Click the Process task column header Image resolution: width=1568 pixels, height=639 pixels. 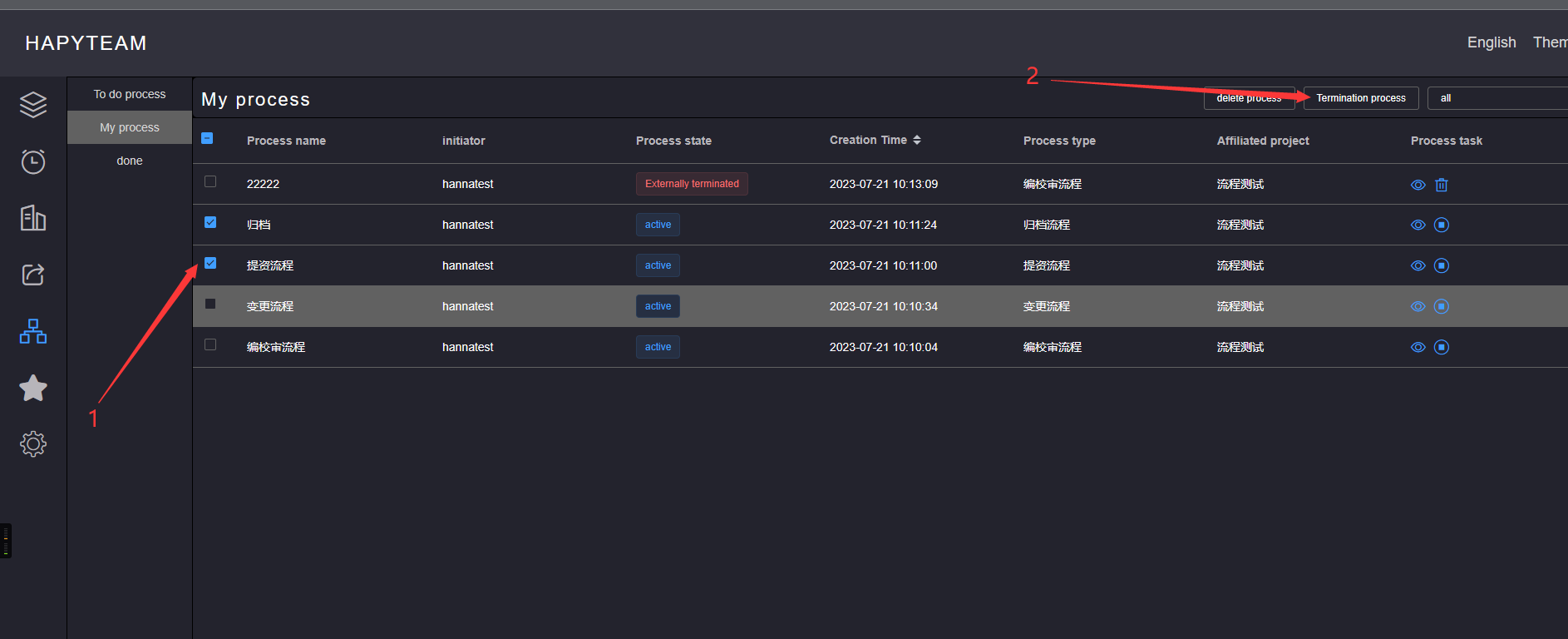point(1447,141)
